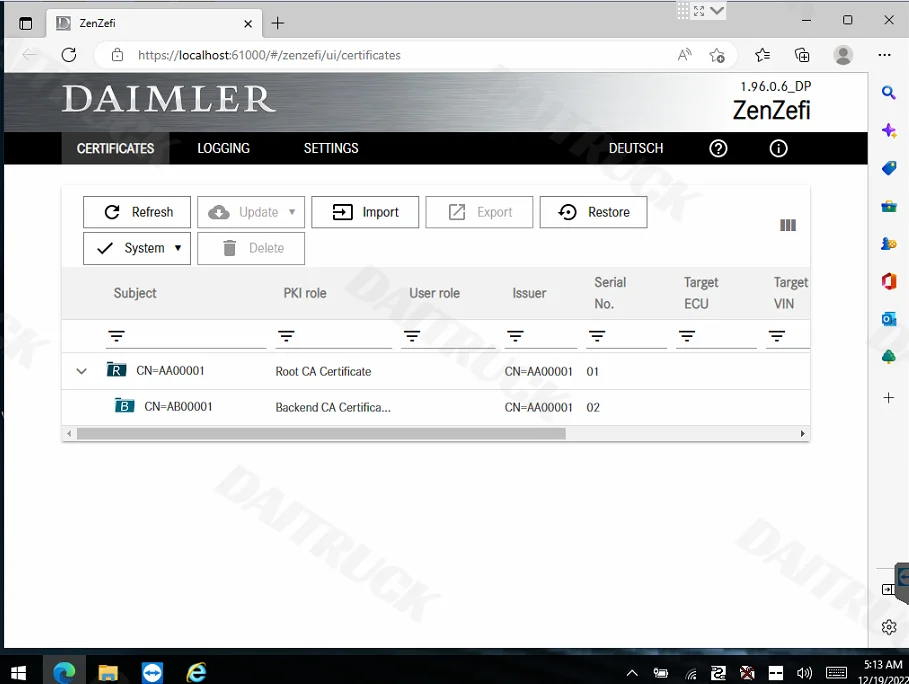Click the Import certificate button
The image size is (909, 684).
coord(365,212)
